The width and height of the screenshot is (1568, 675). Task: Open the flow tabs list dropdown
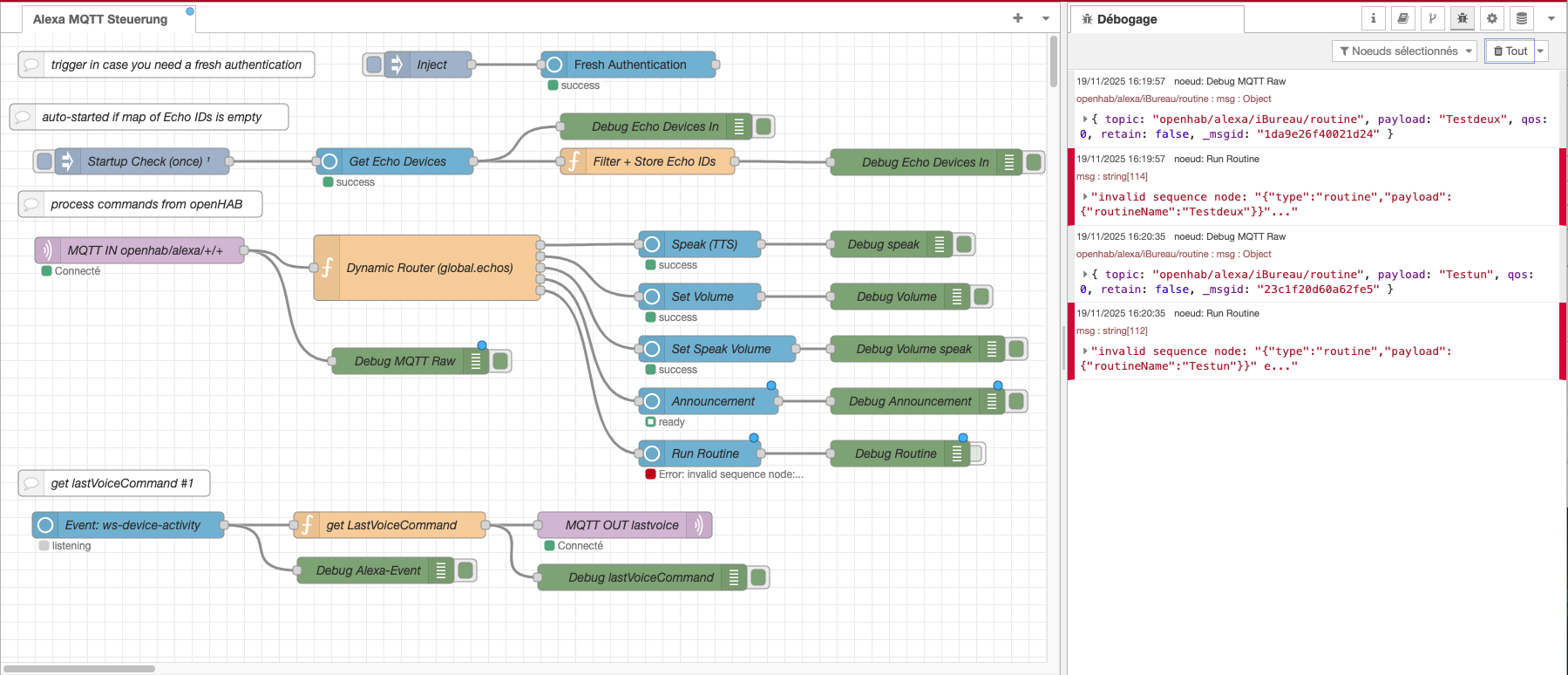(1046, 18)
